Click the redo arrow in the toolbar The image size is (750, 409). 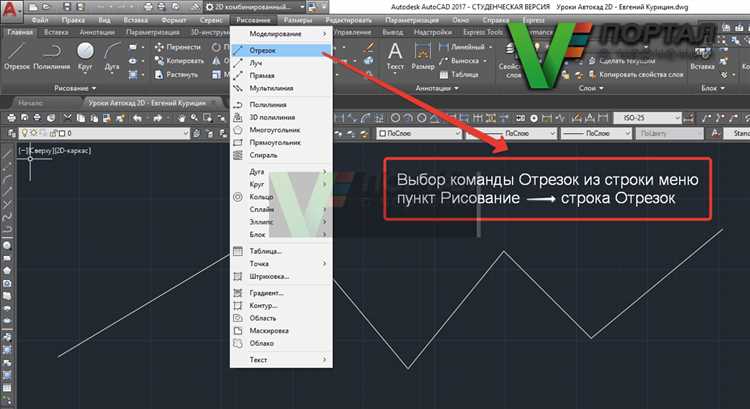point(157,118)
